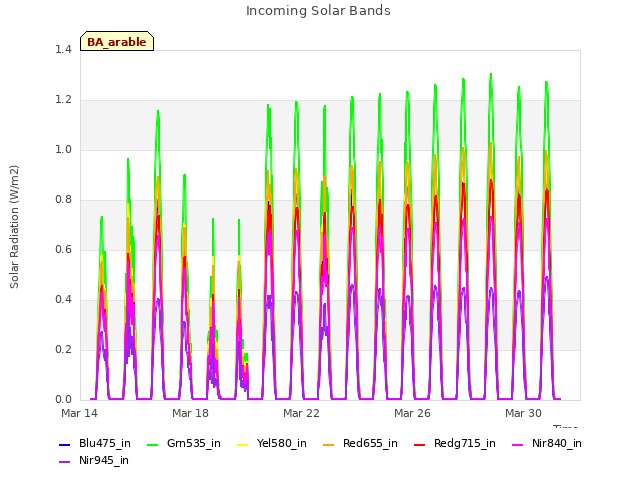640x480 pixels.
Task: Click the Nir945_in legend label
Action: (104, 461)
